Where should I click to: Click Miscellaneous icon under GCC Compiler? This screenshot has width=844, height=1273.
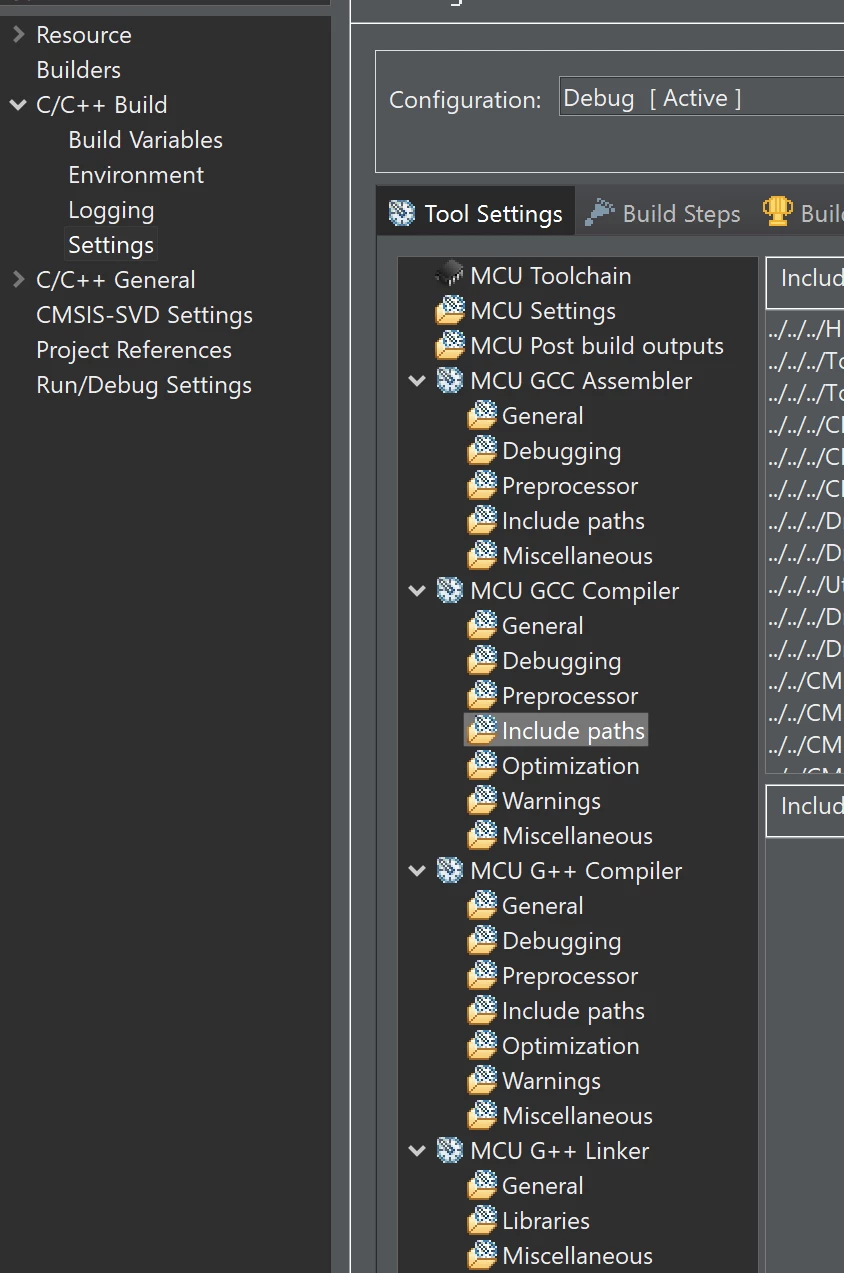coord(483,835)
